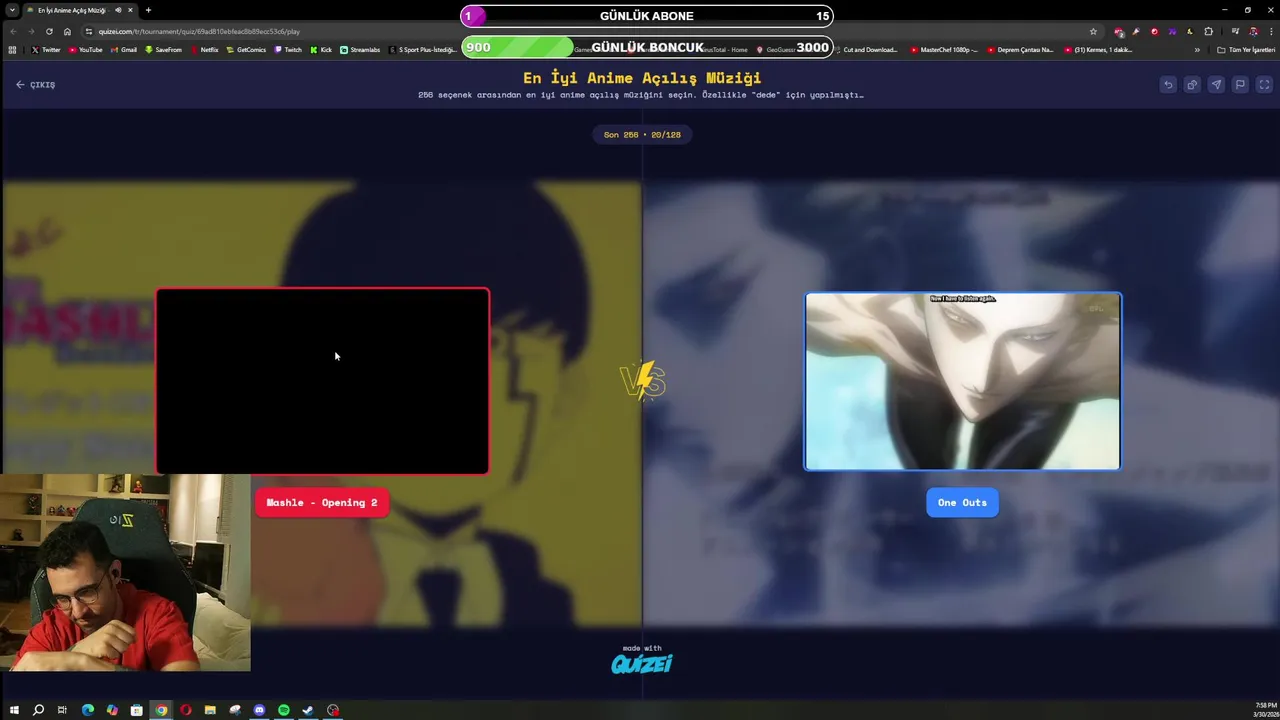Open Discord from taskbar
Screen dimensions: 1280x720
pyautogui.click(x=259, y=710)
